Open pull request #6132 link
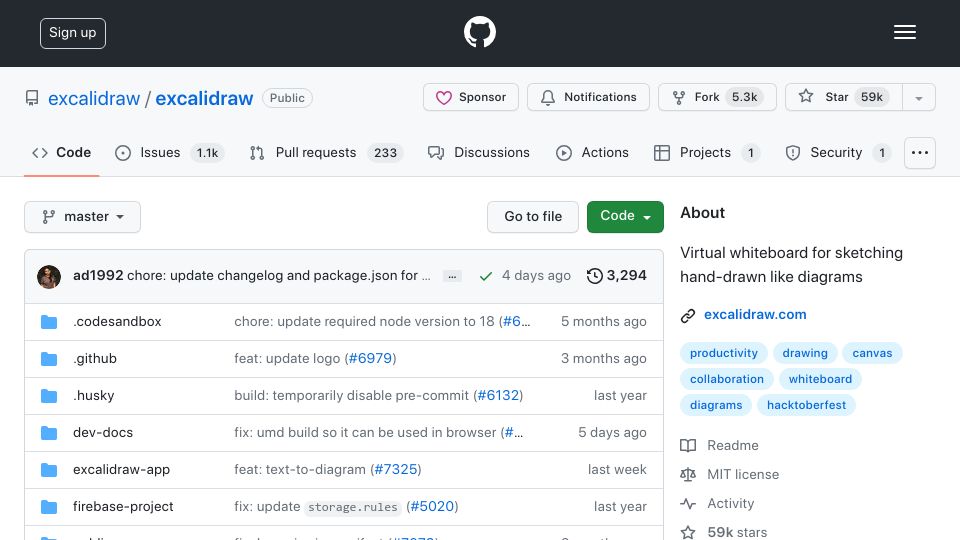This screenshot has width=960, height=540. pos(498,396)
